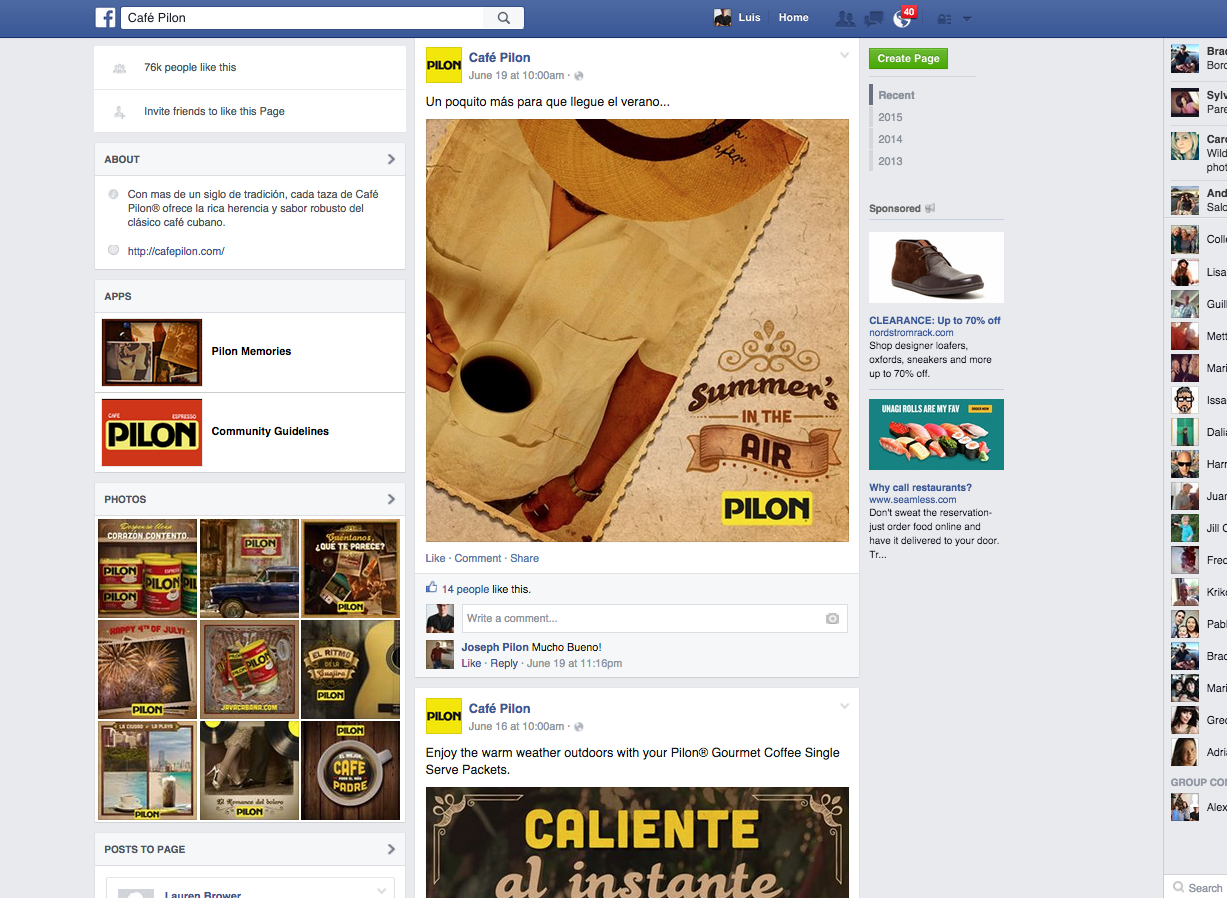Open Luis profile link

click(x=749, y=18)
